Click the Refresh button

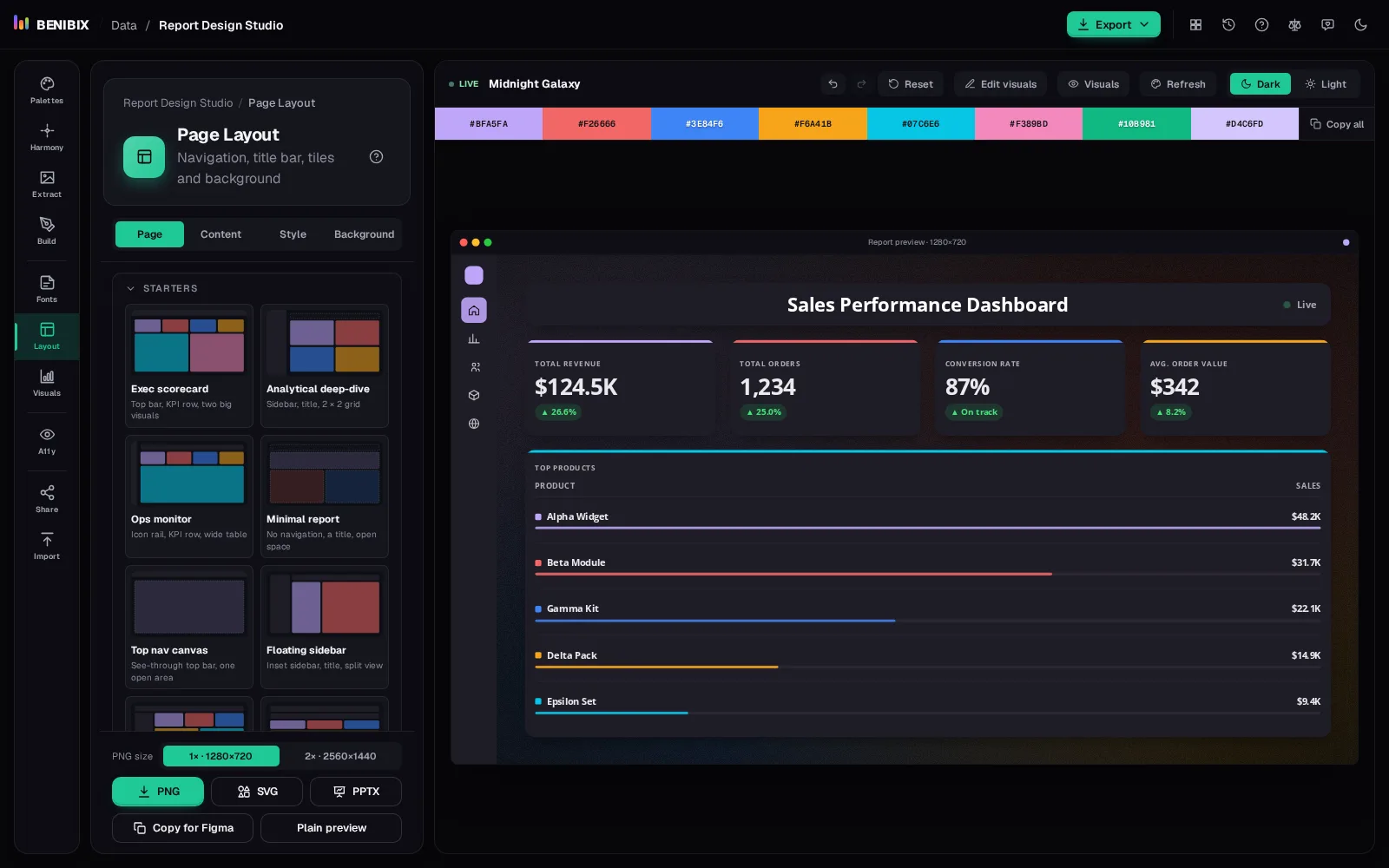[1178, 84]
